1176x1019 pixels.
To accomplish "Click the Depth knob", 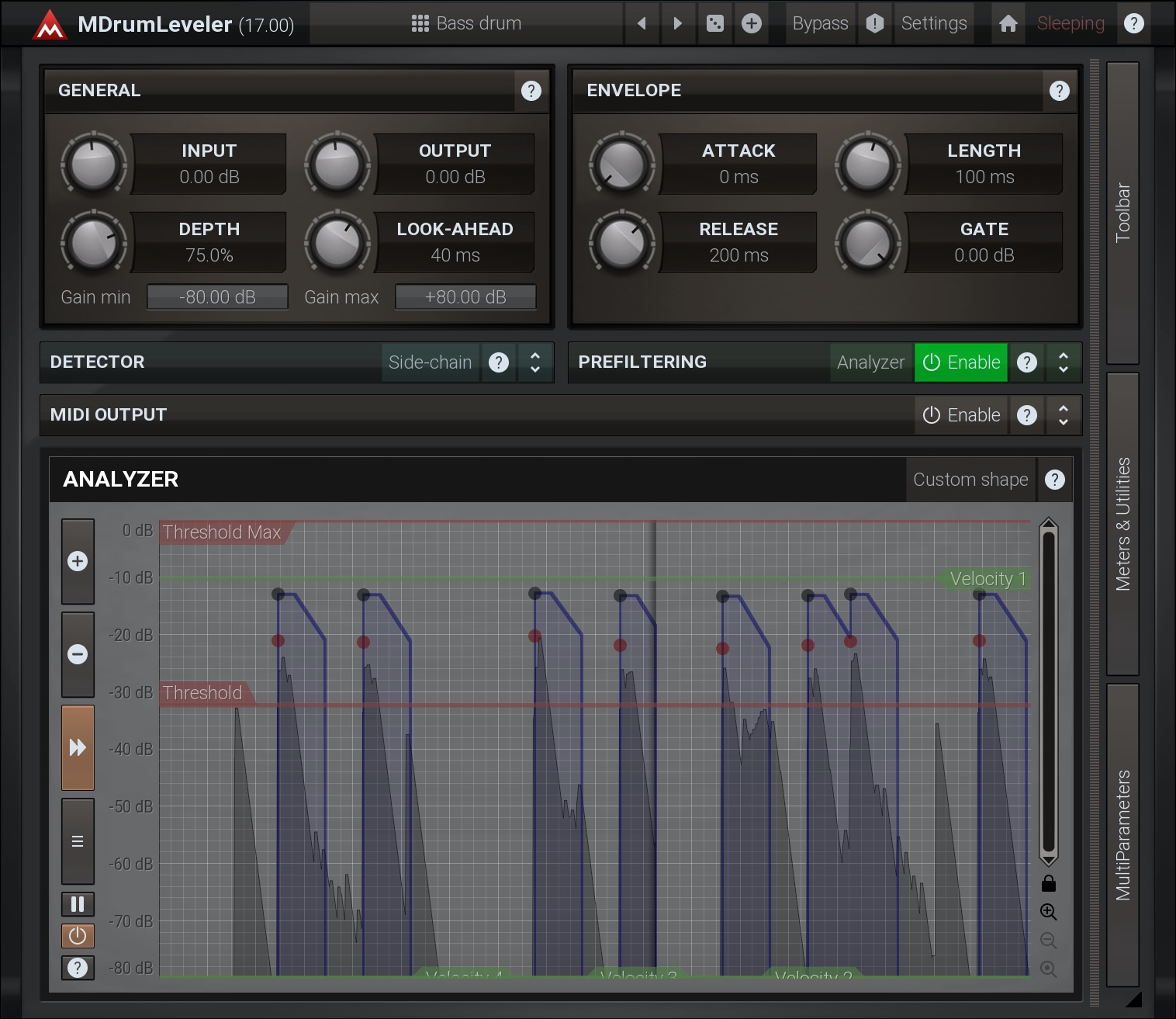I will pyautogui.click(x=93, y=243).
